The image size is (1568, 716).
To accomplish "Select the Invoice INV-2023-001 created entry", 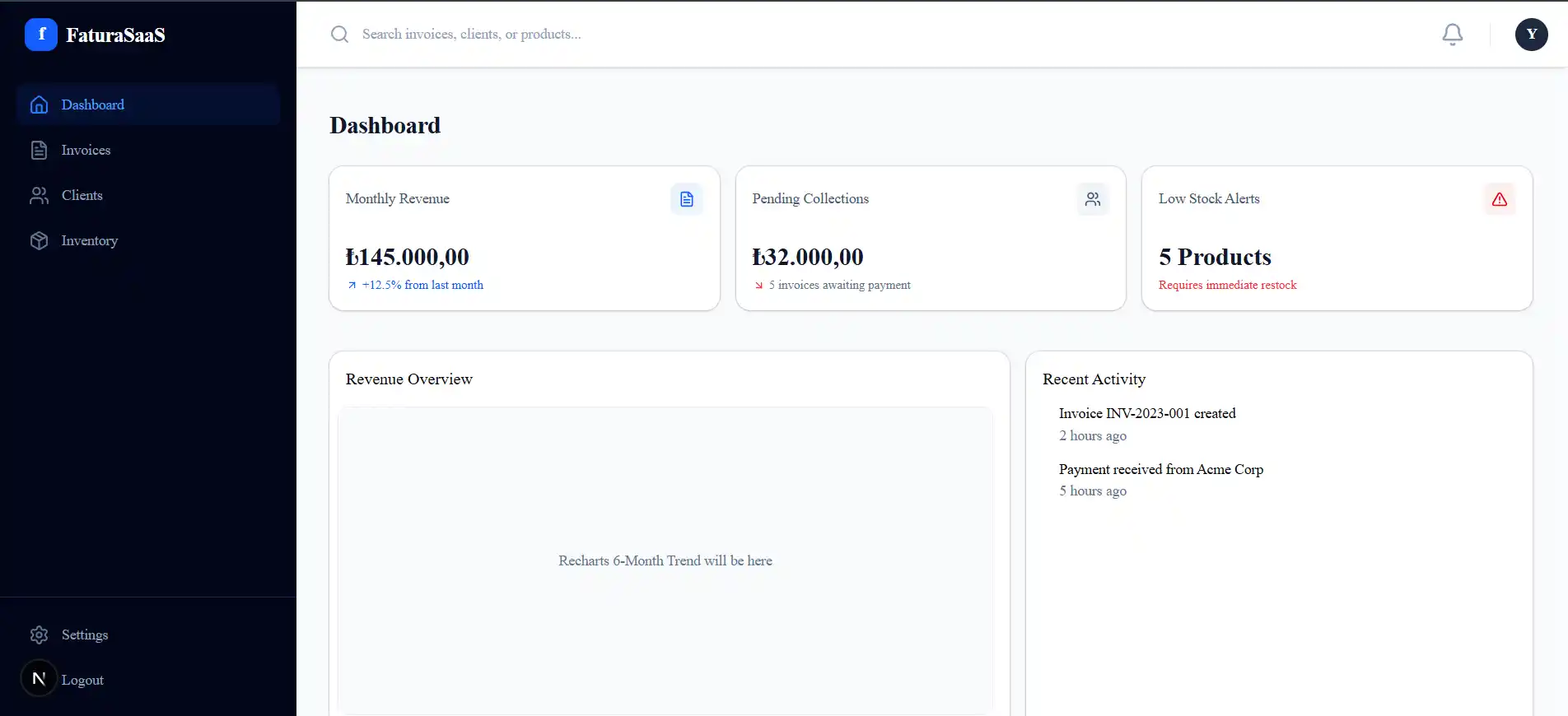I will tap(1147, 413).
